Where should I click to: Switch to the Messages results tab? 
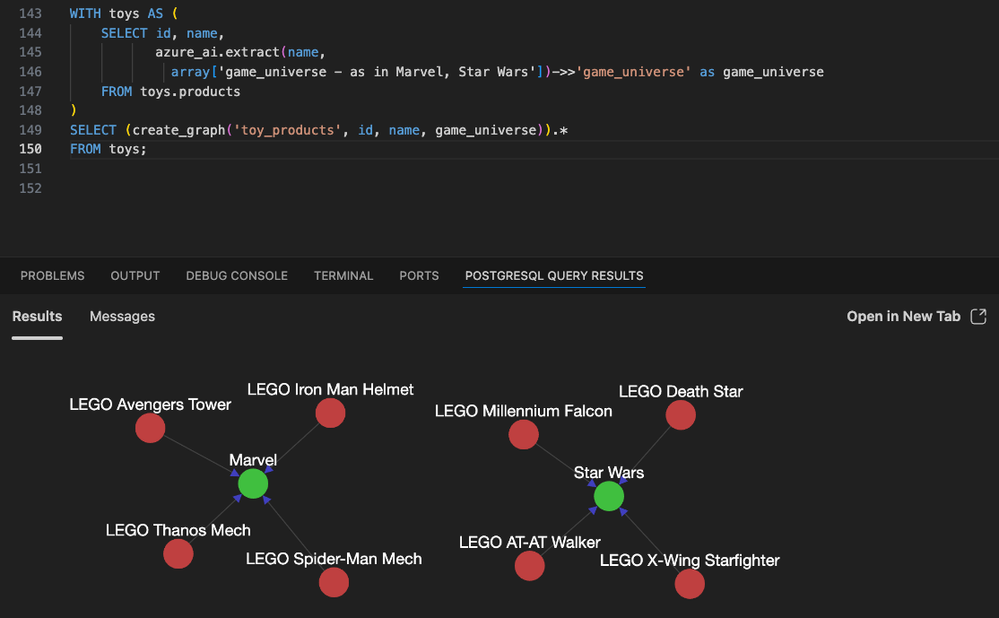tap(122, 317)
